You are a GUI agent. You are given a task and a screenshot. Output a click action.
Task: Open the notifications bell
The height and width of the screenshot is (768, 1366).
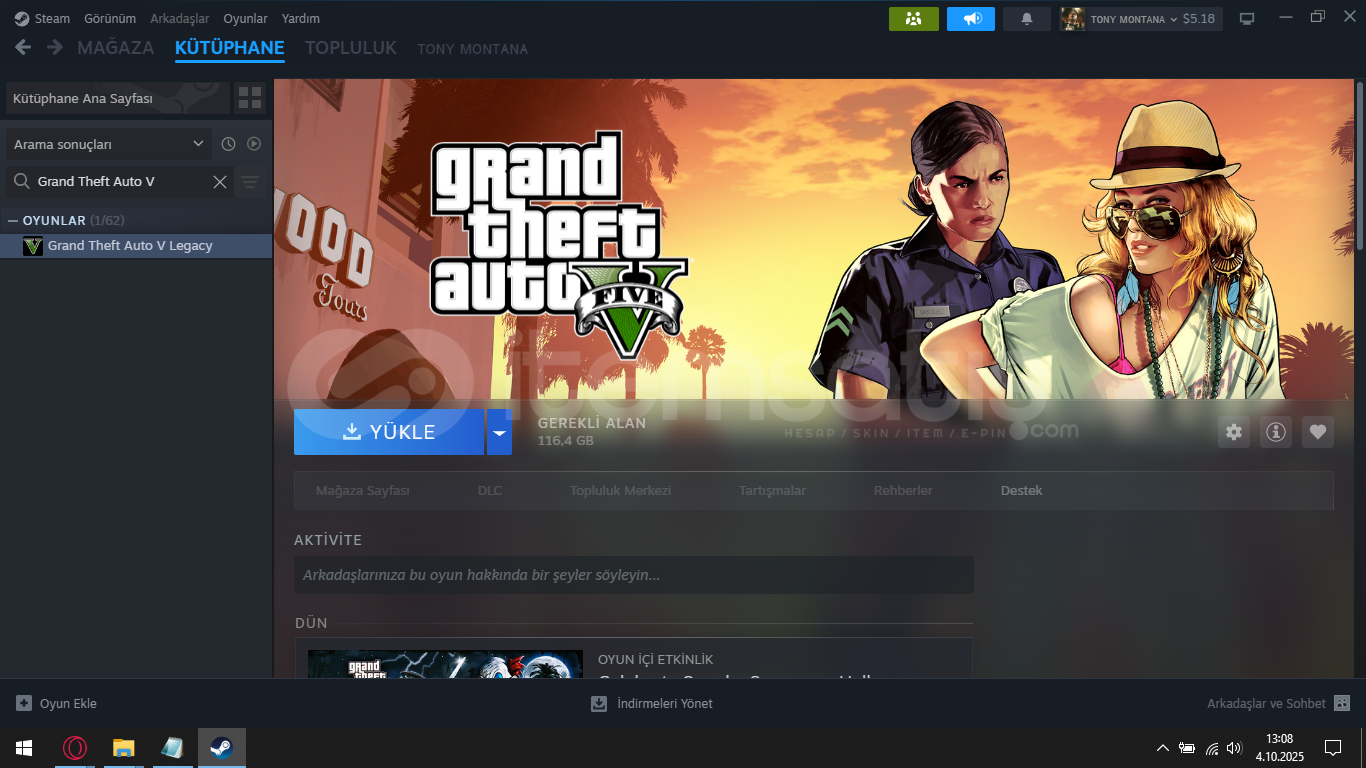click(1027, 19)
